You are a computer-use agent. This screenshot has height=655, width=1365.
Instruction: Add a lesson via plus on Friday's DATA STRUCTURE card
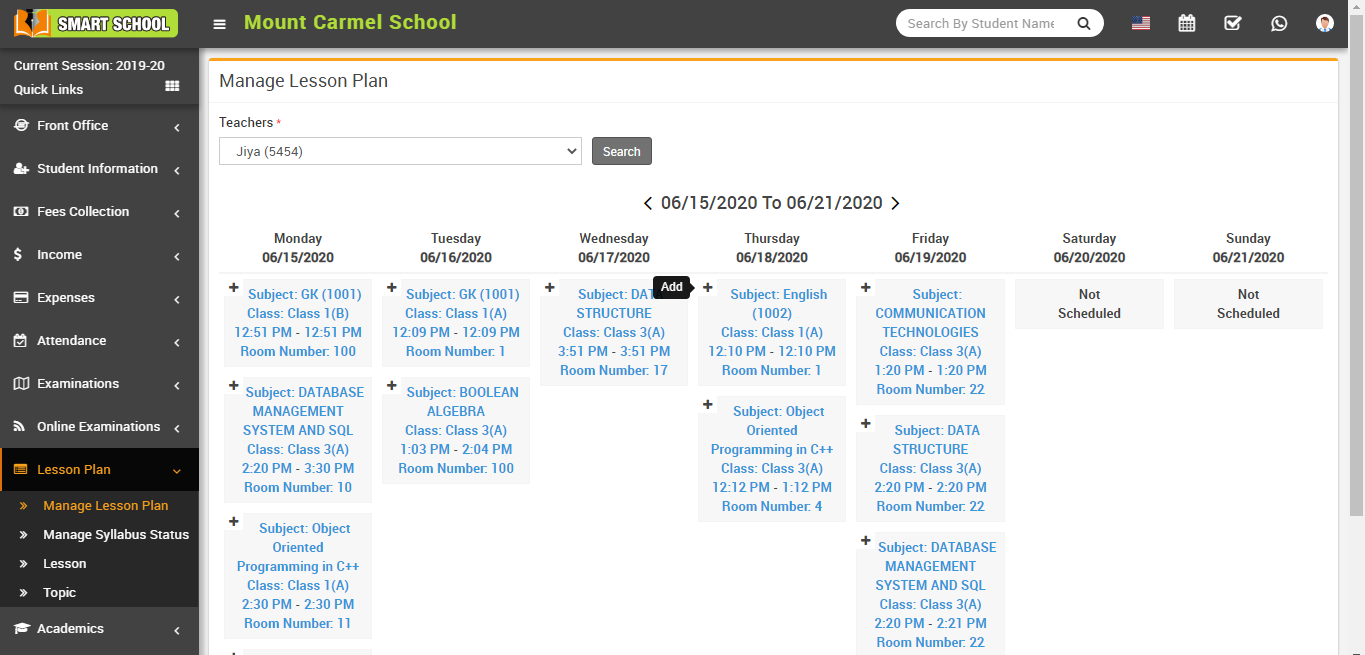coord(865,423)
